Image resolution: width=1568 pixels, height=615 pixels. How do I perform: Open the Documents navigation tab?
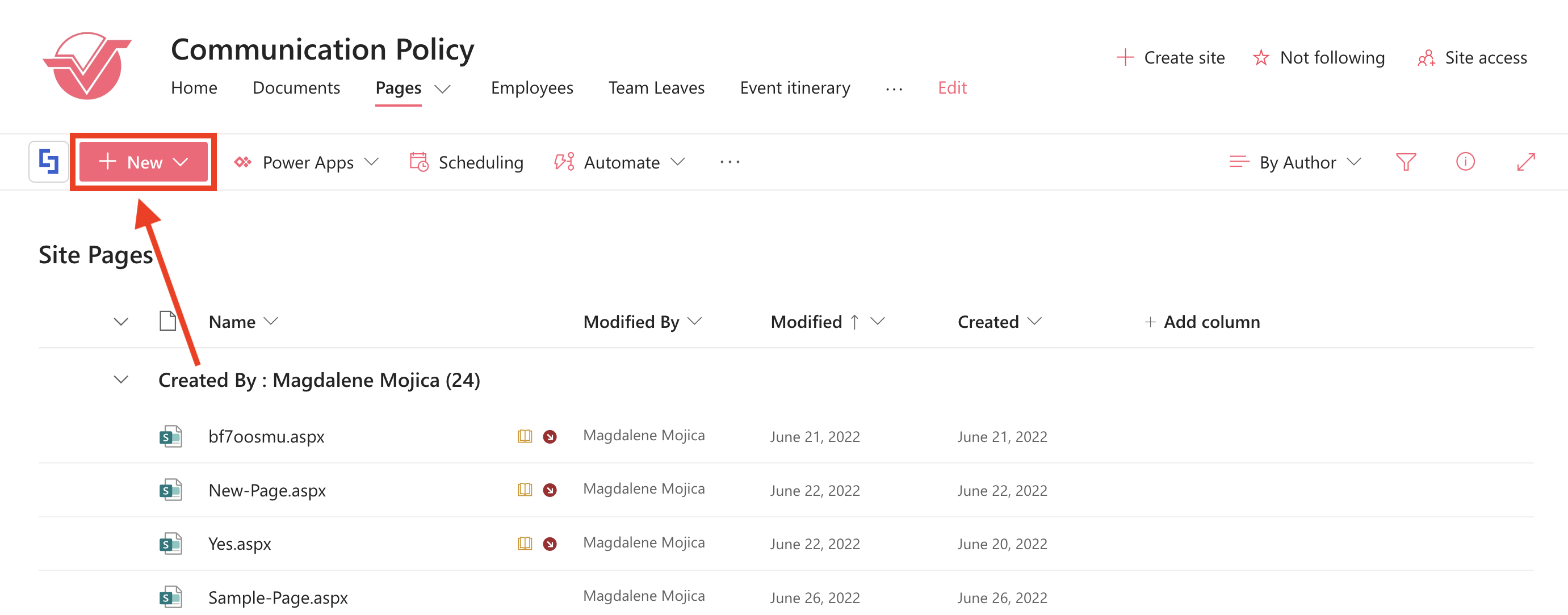coord(296,87)
